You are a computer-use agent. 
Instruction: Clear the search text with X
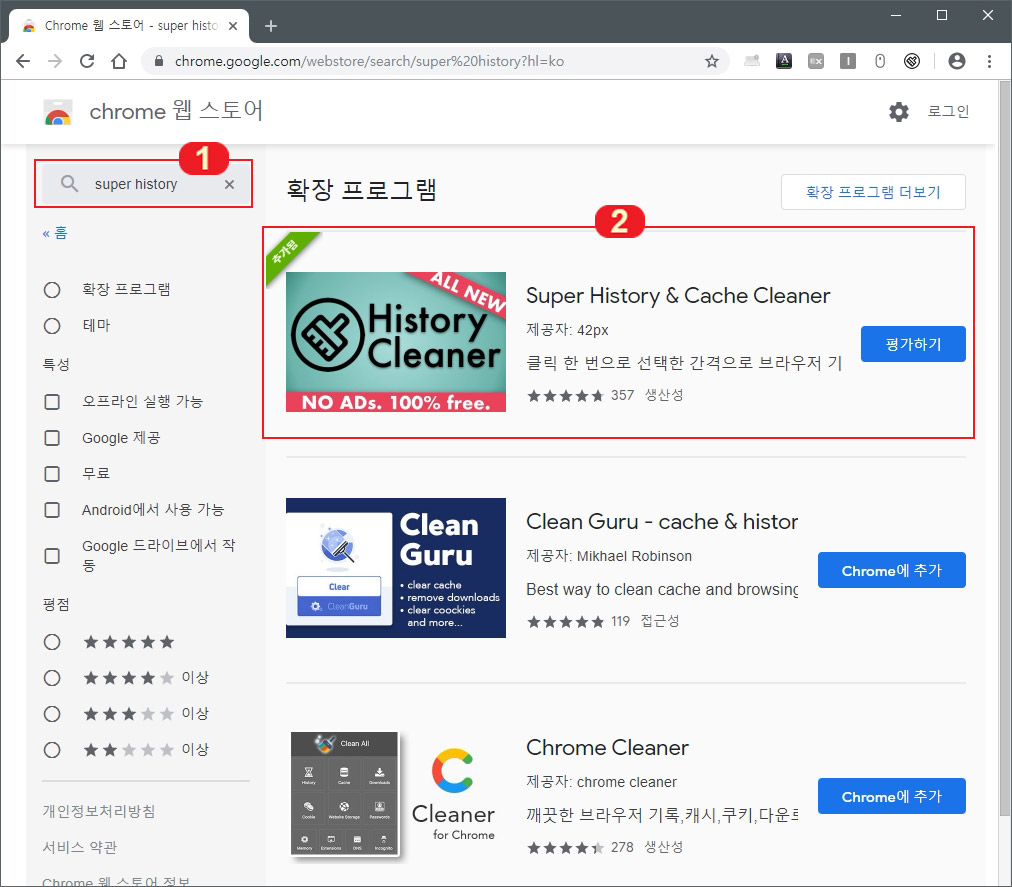[230, 185]
